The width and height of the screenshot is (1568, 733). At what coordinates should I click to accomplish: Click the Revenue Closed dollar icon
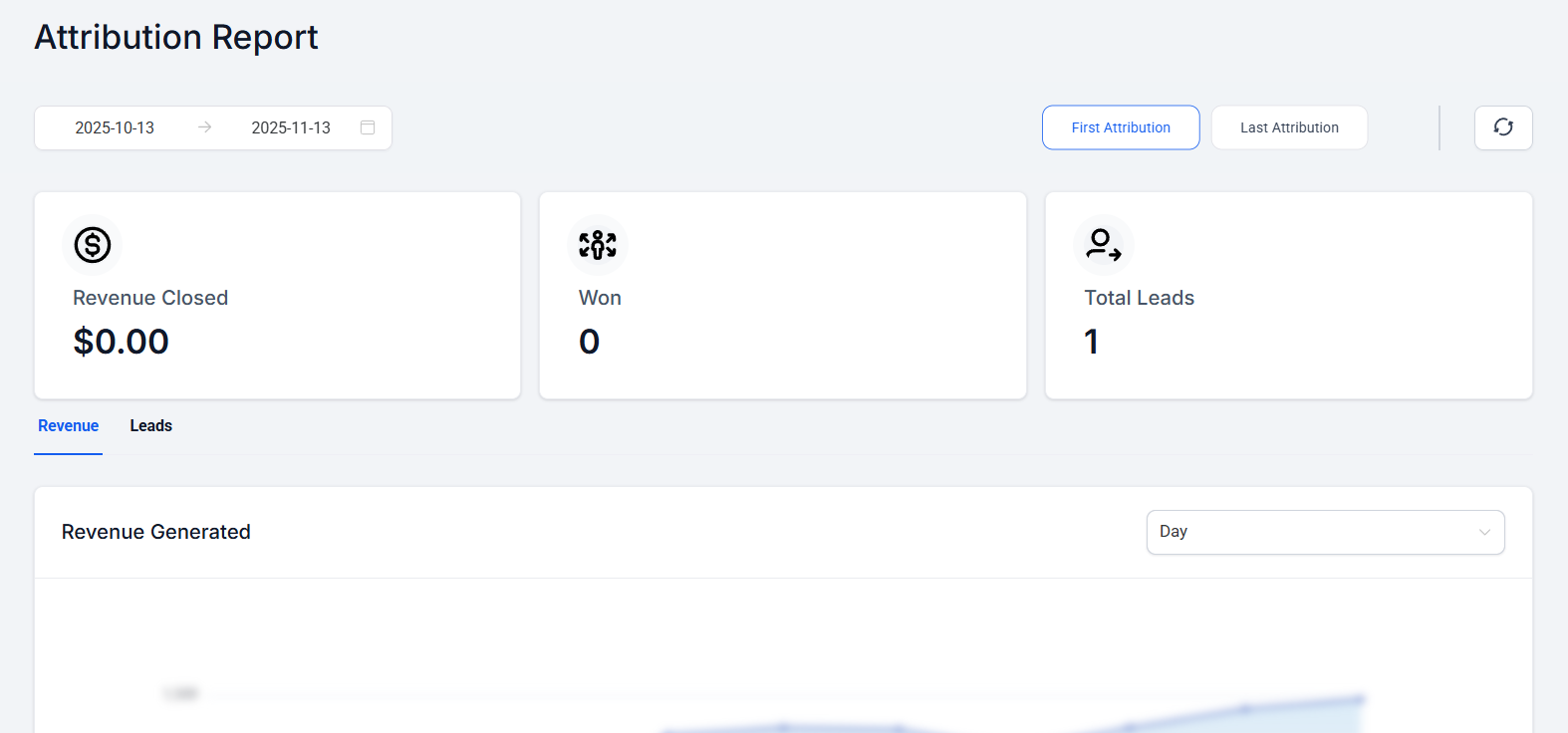click(x=93, y=244)
